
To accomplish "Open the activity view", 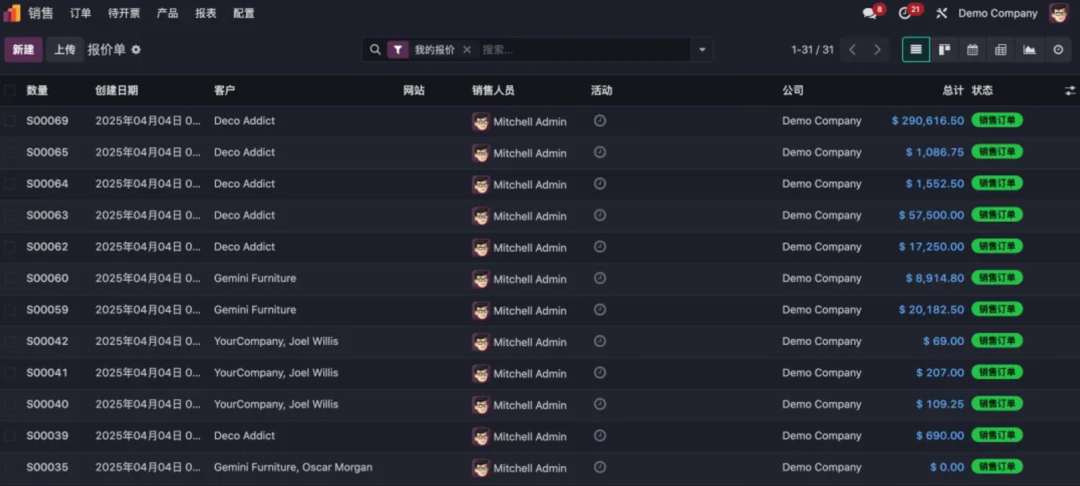I will click(1058, 50).
